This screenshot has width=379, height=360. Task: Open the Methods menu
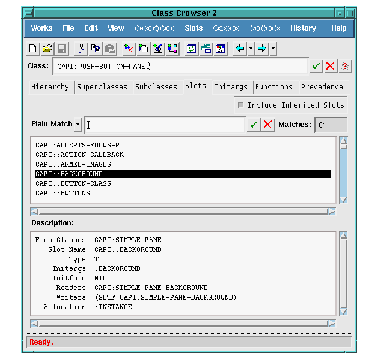[265, 28]
